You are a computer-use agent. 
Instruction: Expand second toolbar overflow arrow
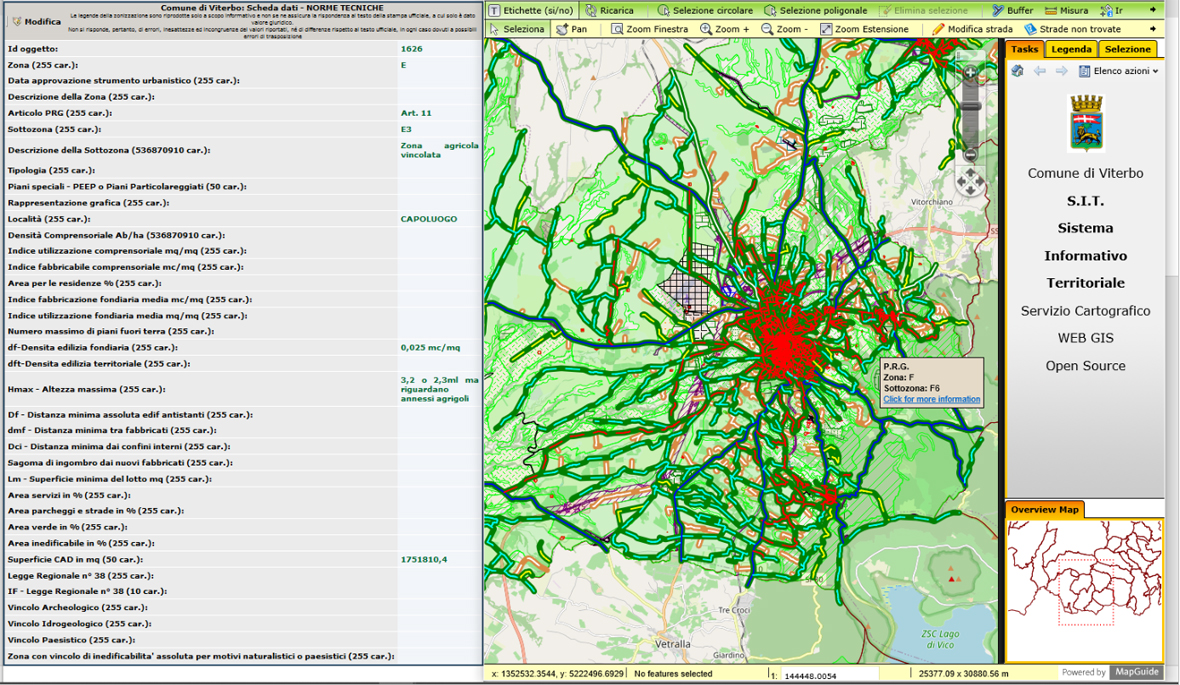pos(1153,29)
